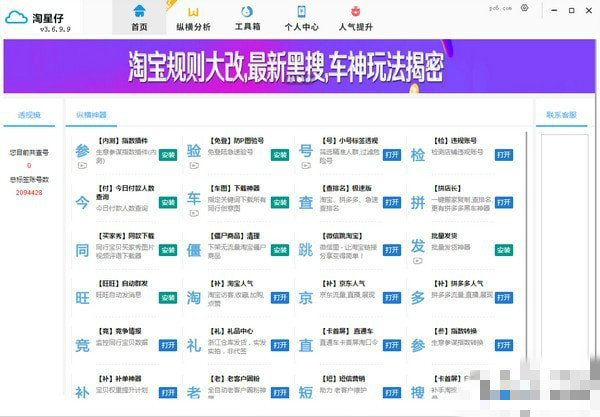Click the 2094428 account count
This screenshot has height=417, width=600.
[x=29, y=192]
